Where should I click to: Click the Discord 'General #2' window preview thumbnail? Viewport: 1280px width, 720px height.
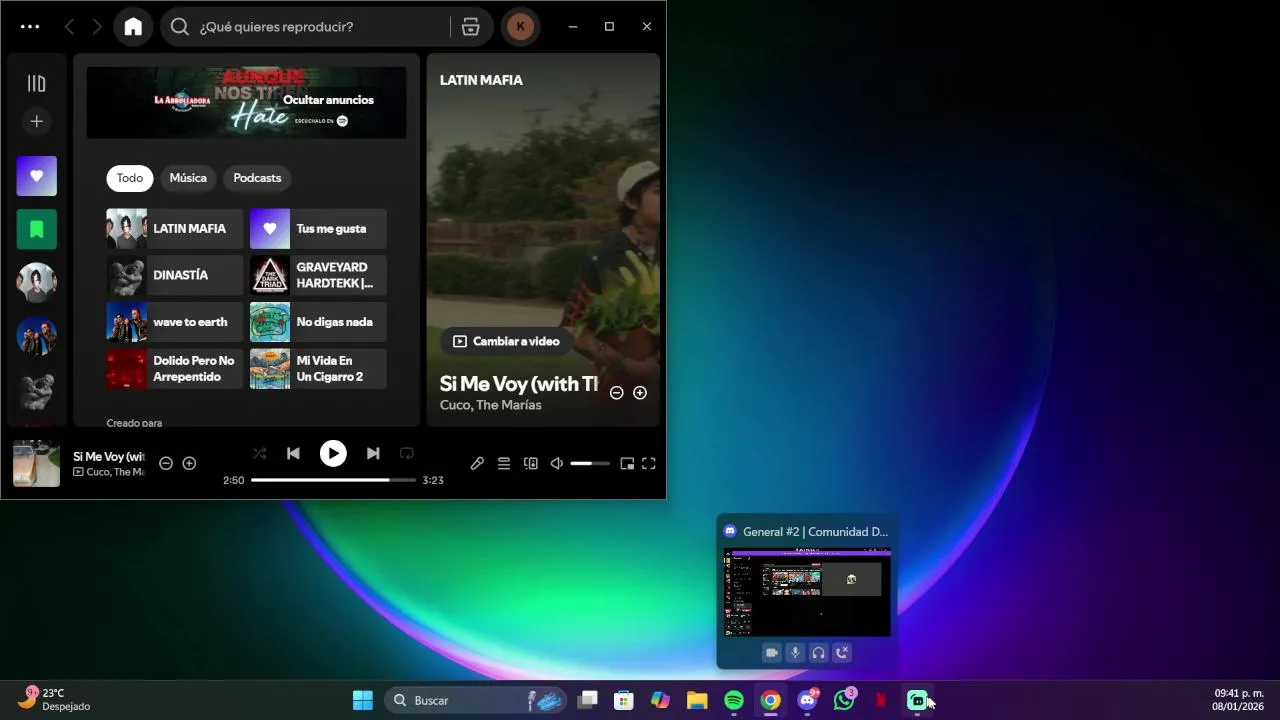tap(806, 592)
